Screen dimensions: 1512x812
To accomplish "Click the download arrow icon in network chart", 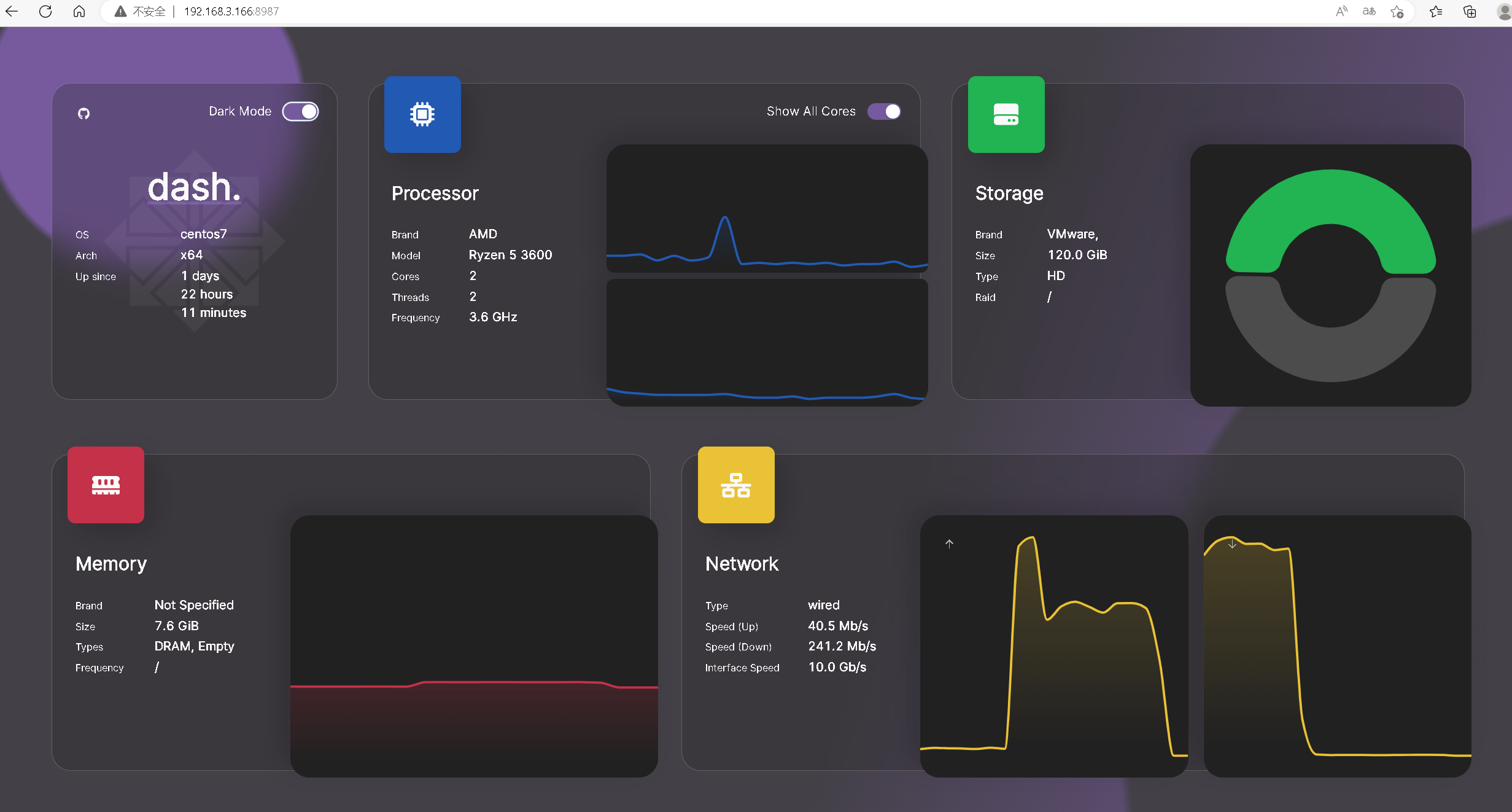I will 1232,544.
